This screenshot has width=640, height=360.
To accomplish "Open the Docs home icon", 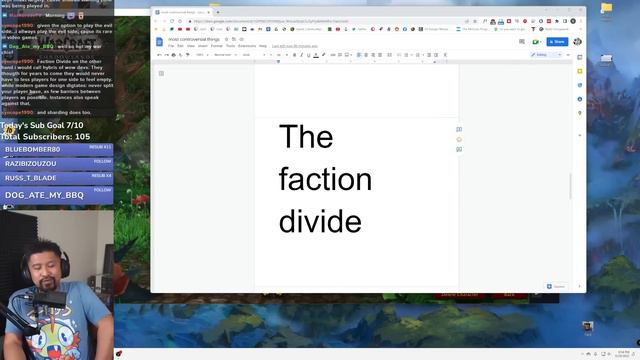I will coord(160,42).
